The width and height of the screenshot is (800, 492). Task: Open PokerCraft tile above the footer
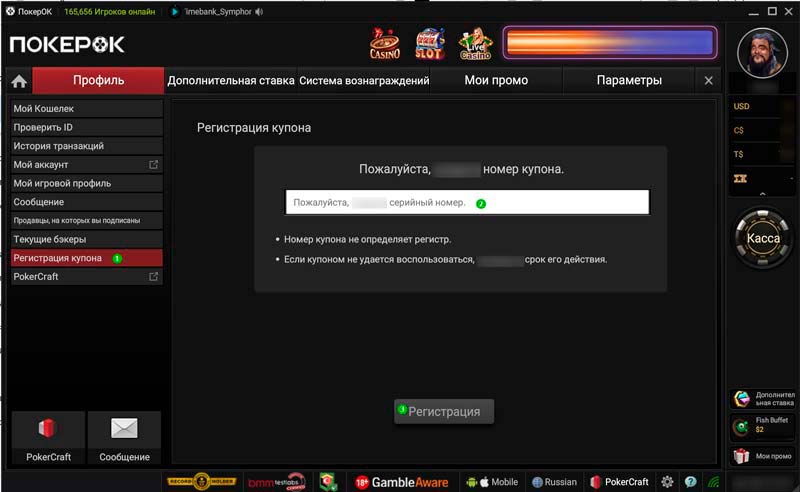point(48,437)
